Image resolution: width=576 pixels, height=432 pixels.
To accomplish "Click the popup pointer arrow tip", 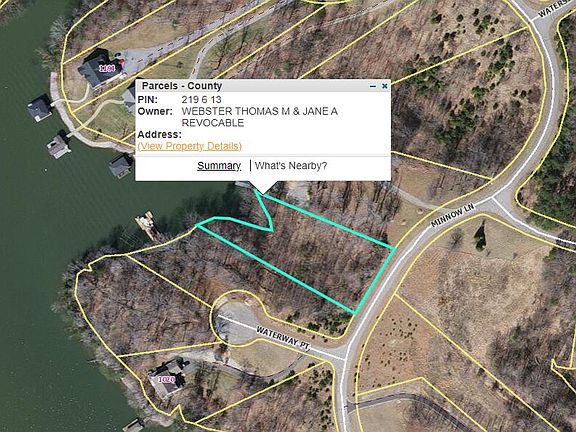I will (x=263, y=191).
